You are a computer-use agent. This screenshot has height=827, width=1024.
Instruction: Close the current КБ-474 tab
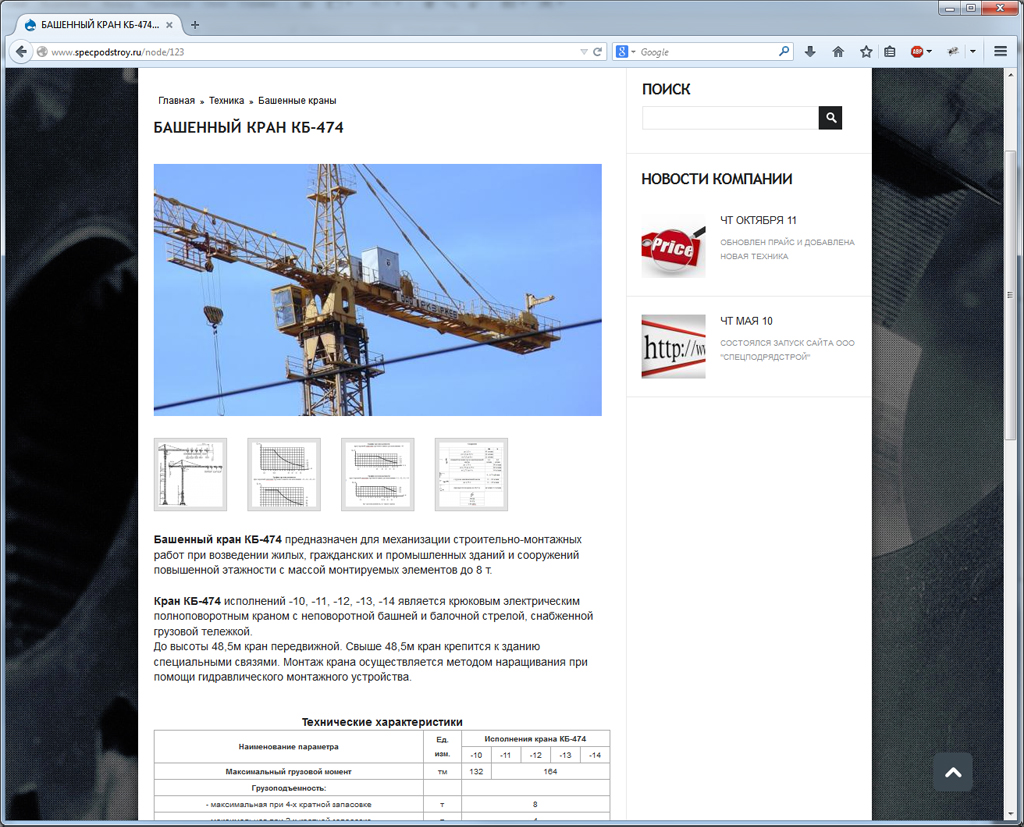169,25
